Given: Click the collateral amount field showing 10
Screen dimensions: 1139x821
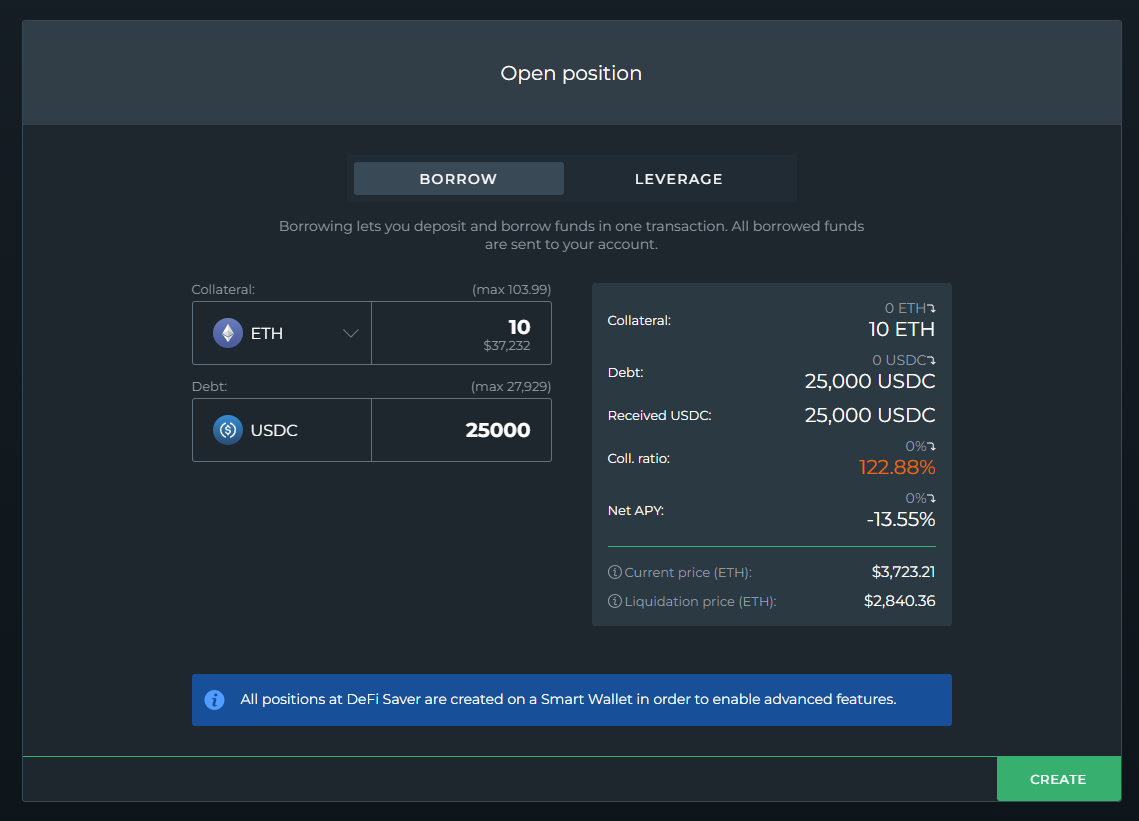Looking at the screenshot, I should point(461,333).
